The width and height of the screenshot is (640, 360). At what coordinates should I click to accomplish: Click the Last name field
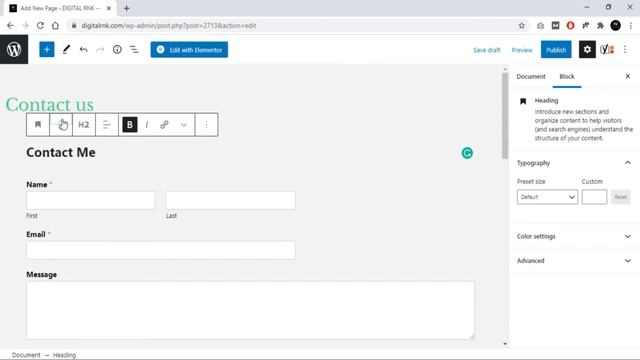pyautogui.click(x=231, y=200)
